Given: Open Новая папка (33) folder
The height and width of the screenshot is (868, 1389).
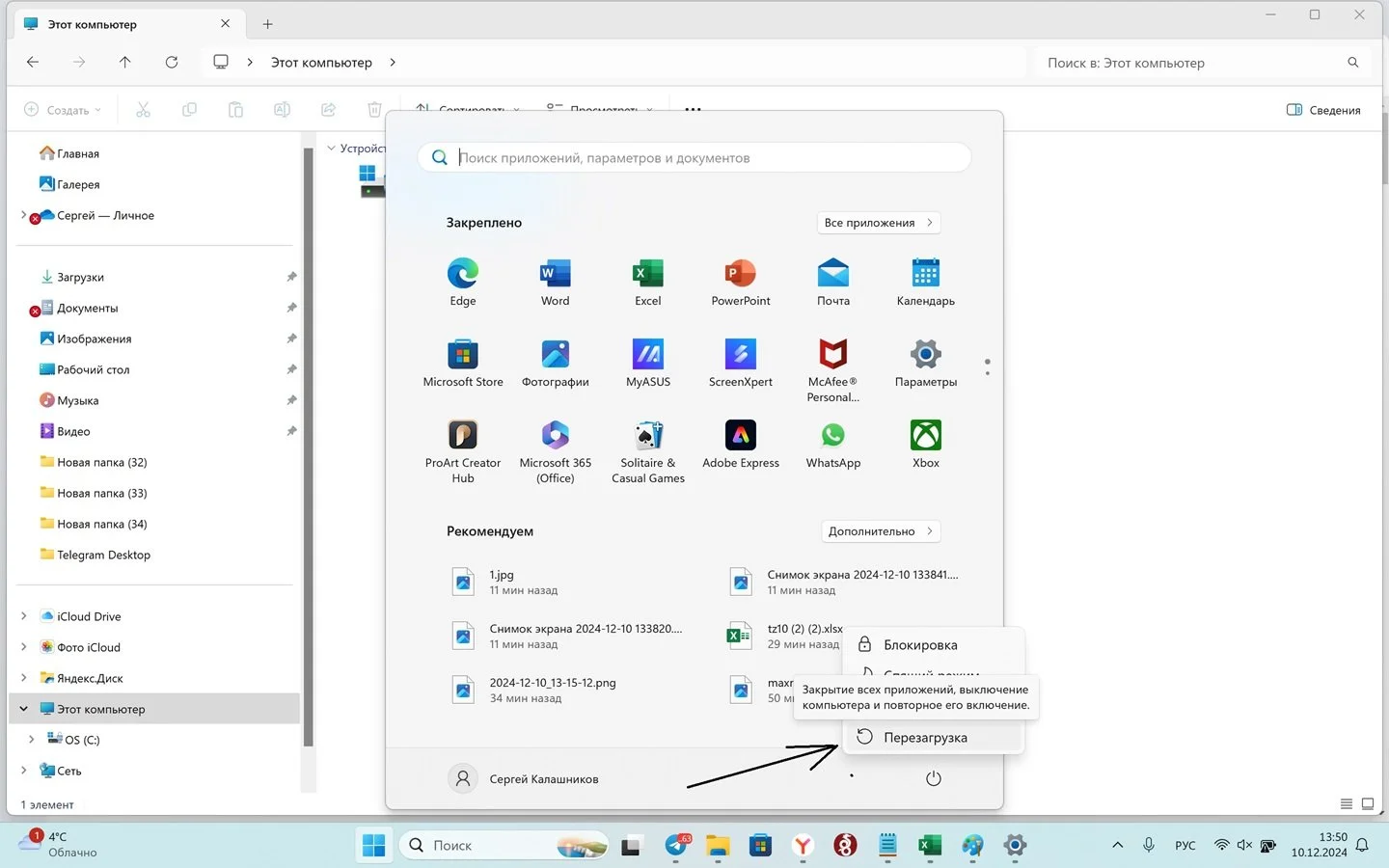Looking at the screenshot, I should (101, 493).
